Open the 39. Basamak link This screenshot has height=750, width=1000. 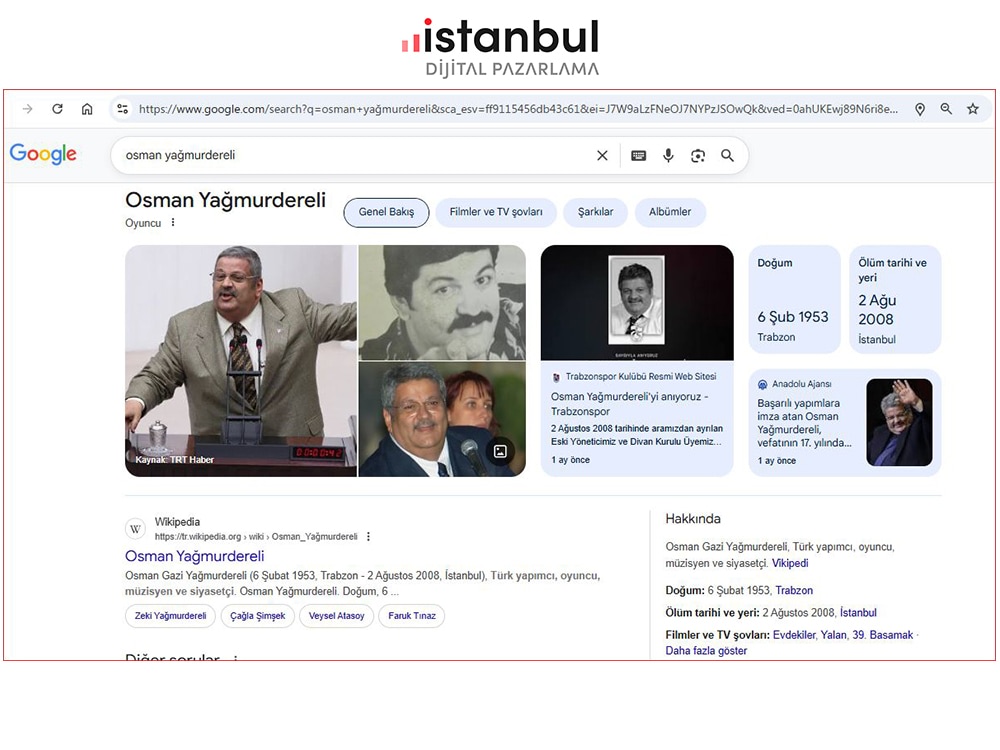click(x=883, y=635)
